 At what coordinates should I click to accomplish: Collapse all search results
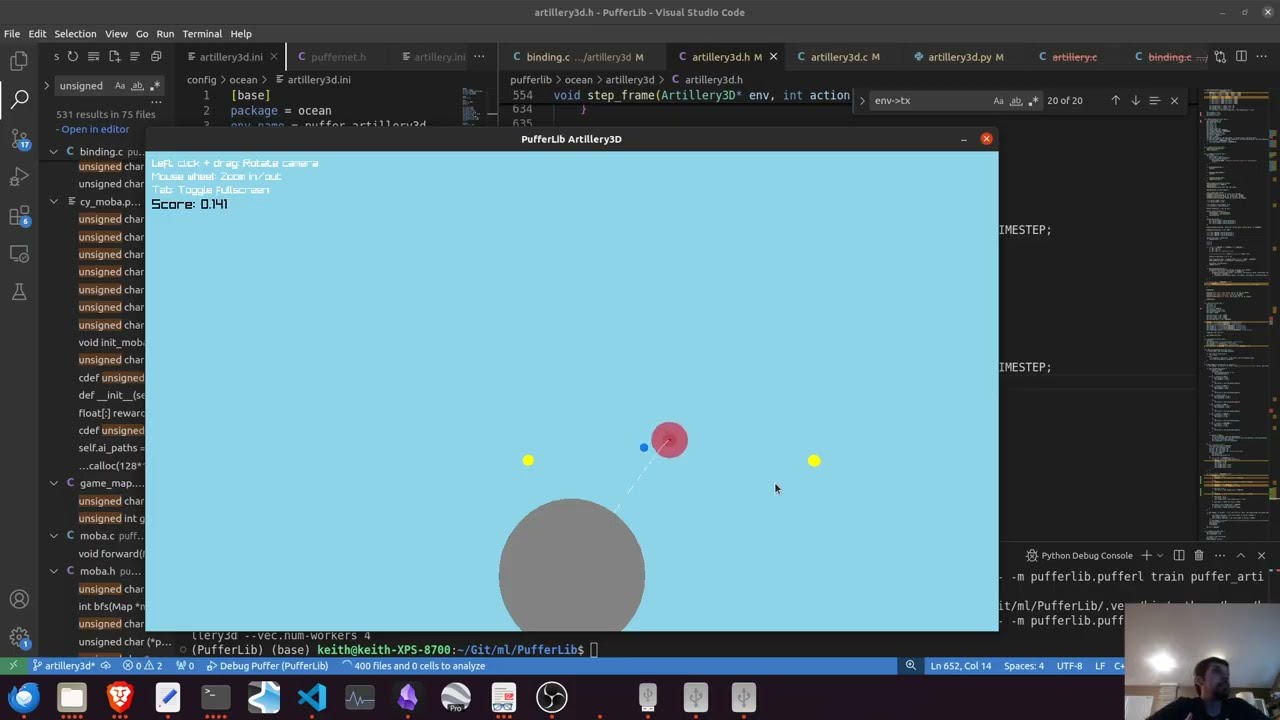tap(156, 57)
